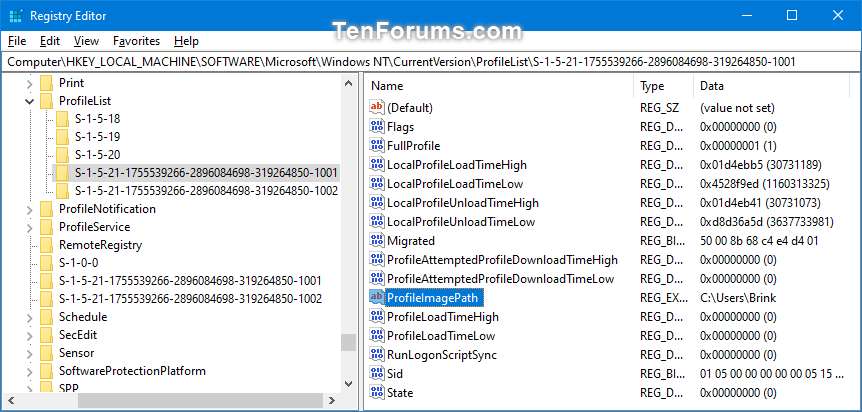862x412 pixels.
Task: Select the ProfileList subkey ending in -1002
Action: pos(206,191)
